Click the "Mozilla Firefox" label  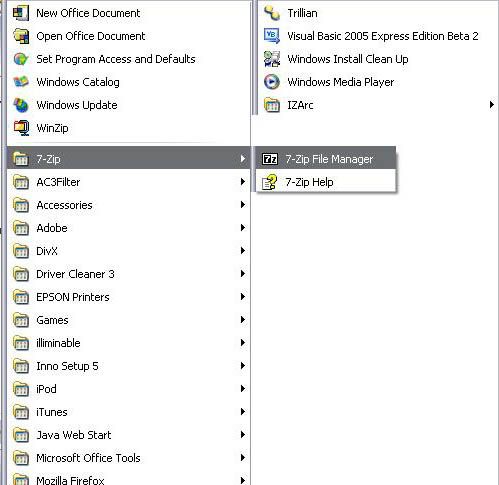click(70, 480)
